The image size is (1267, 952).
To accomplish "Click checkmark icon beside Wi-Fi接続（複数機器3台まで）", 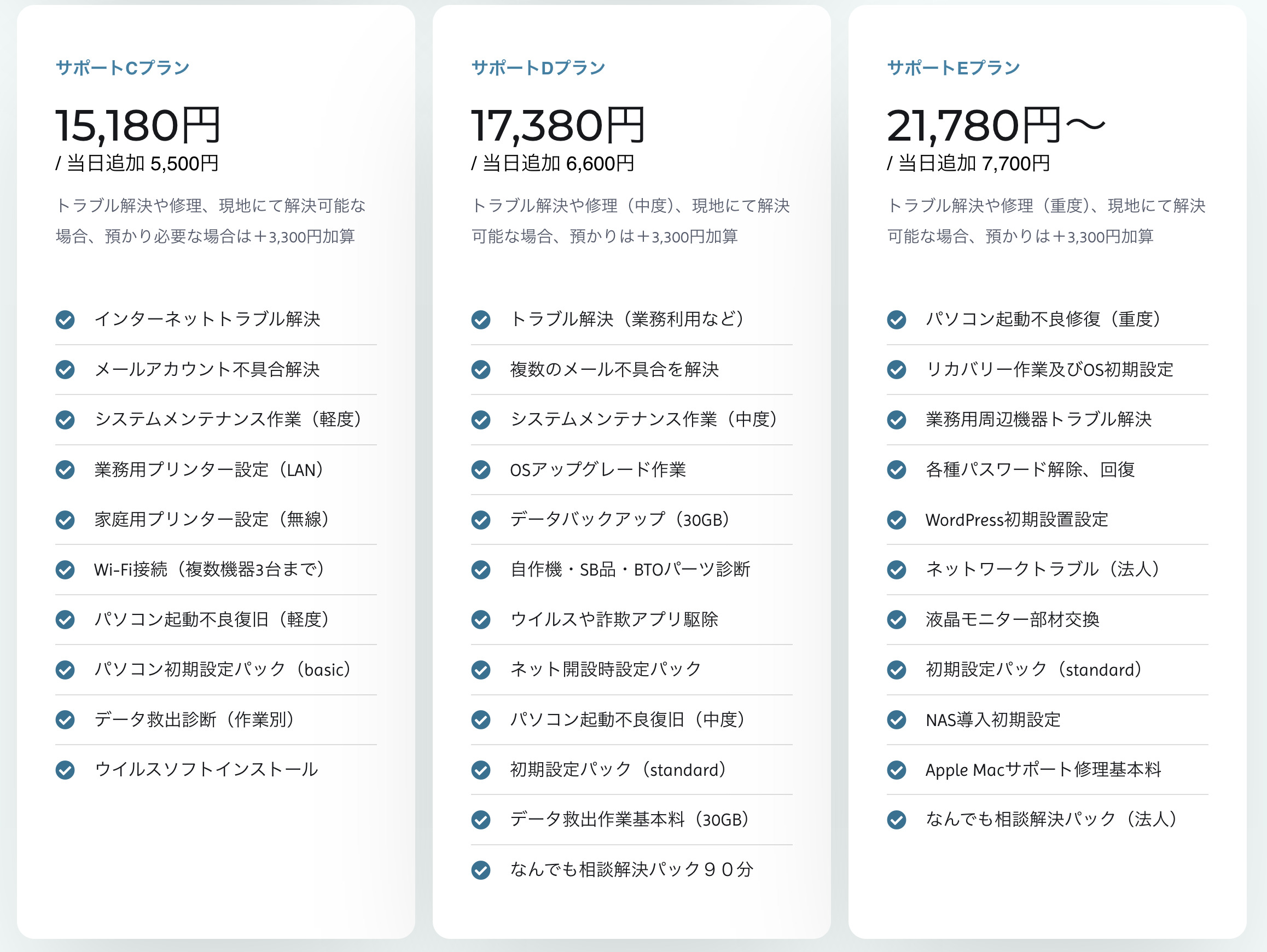I will [x=65, y=570].
